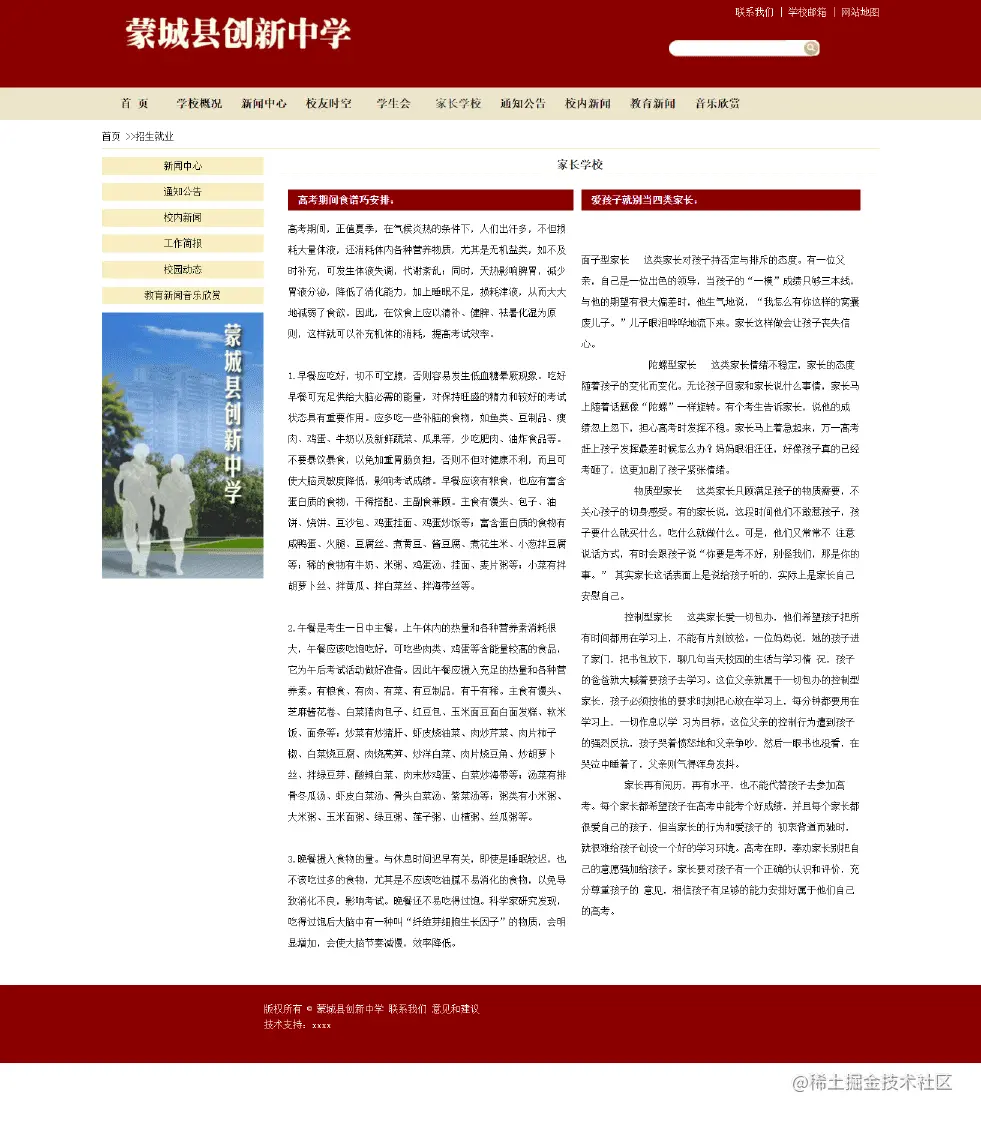Select the 学生会 navigation menu item
This screenshot has width=981, height=1121.
[x=393, y=103]
